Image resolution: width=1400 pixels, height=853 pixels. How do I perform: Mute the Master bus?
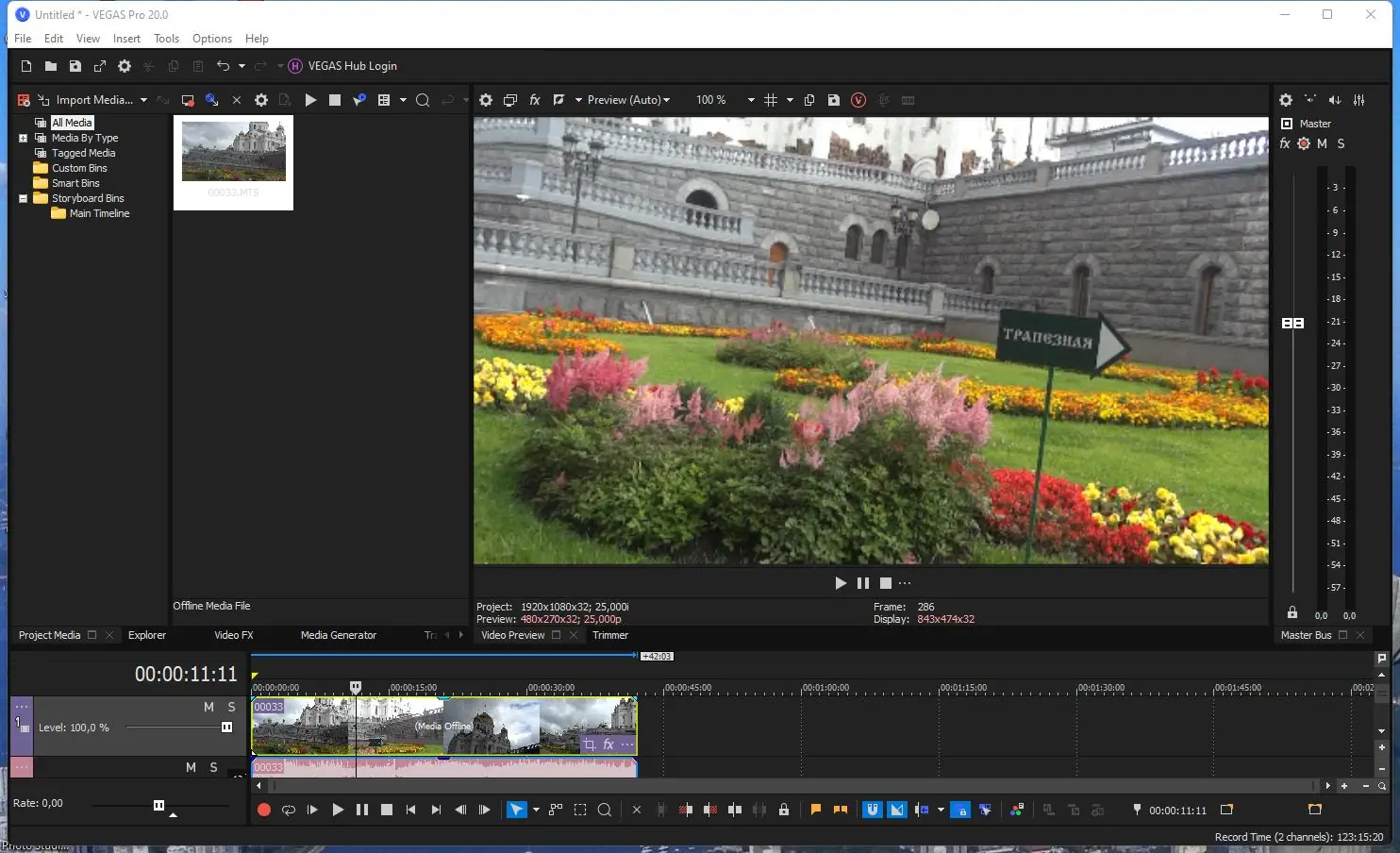[x=1322, y=143]
